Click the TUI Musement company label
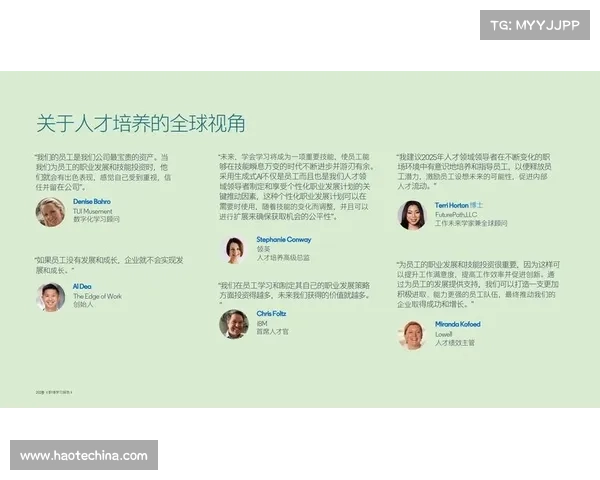The width and height of the screenshot is (600, 480). pyautogui.click(x=92, y=211)
